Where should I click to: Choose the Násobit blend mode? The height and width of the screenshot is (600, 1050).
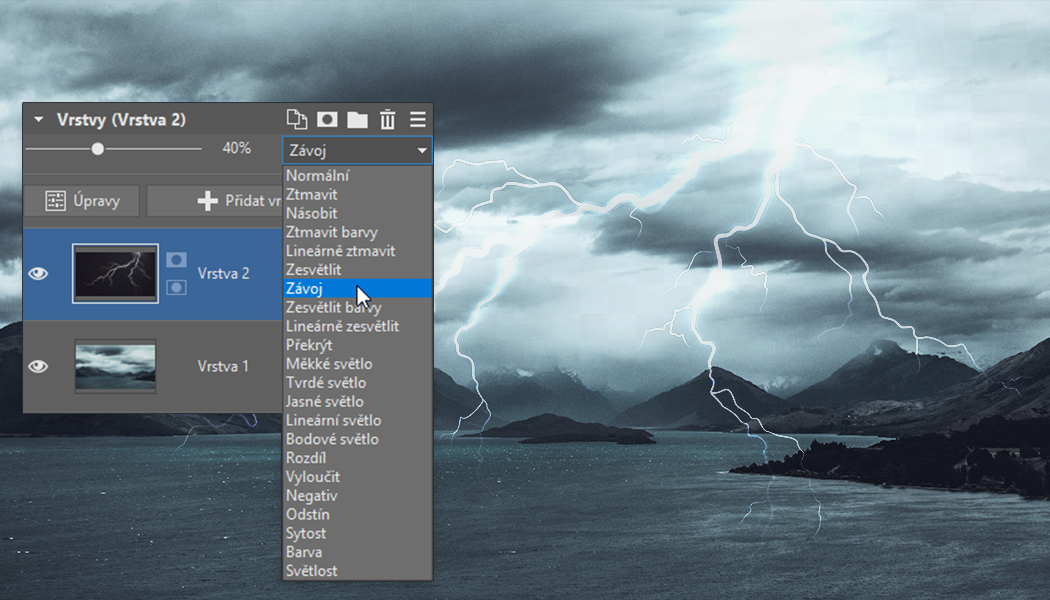pyautogui.click(x=358, y=213)
